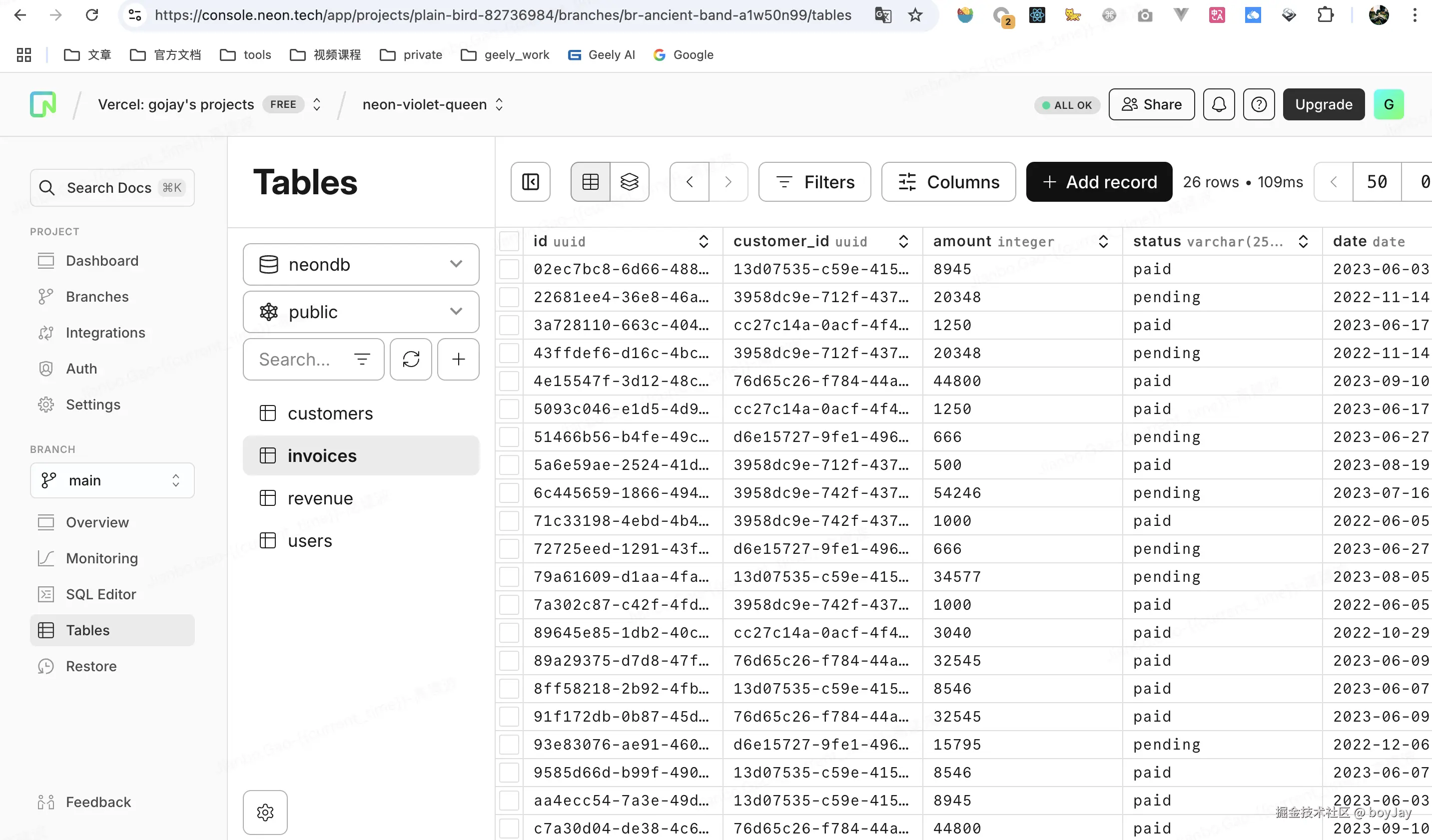Open the main branch selector
Screen dimensions: 1432x840
(x=112, y=480)
